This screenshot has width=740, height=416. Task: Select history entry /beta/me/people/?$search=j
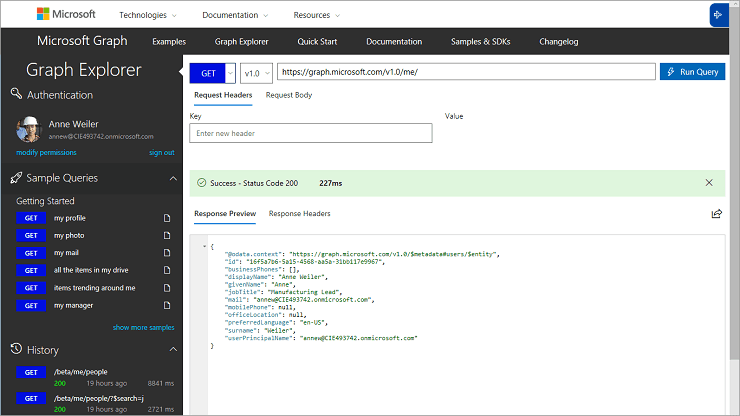click(99, 399)
